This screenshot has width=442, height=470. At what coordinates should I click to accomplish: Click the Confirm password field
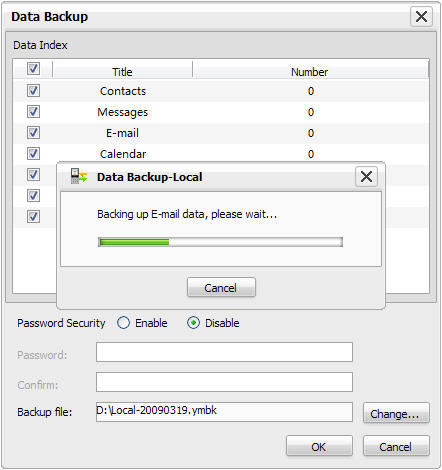coord(224,382)
